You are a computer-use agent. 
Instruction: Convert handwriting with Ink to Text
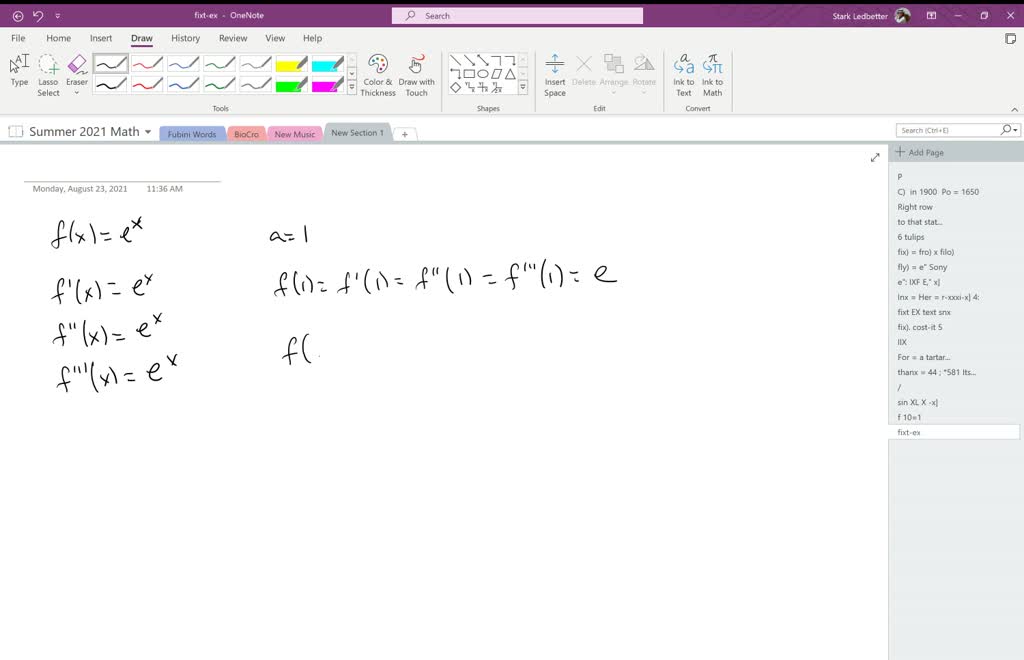point(683,72)
